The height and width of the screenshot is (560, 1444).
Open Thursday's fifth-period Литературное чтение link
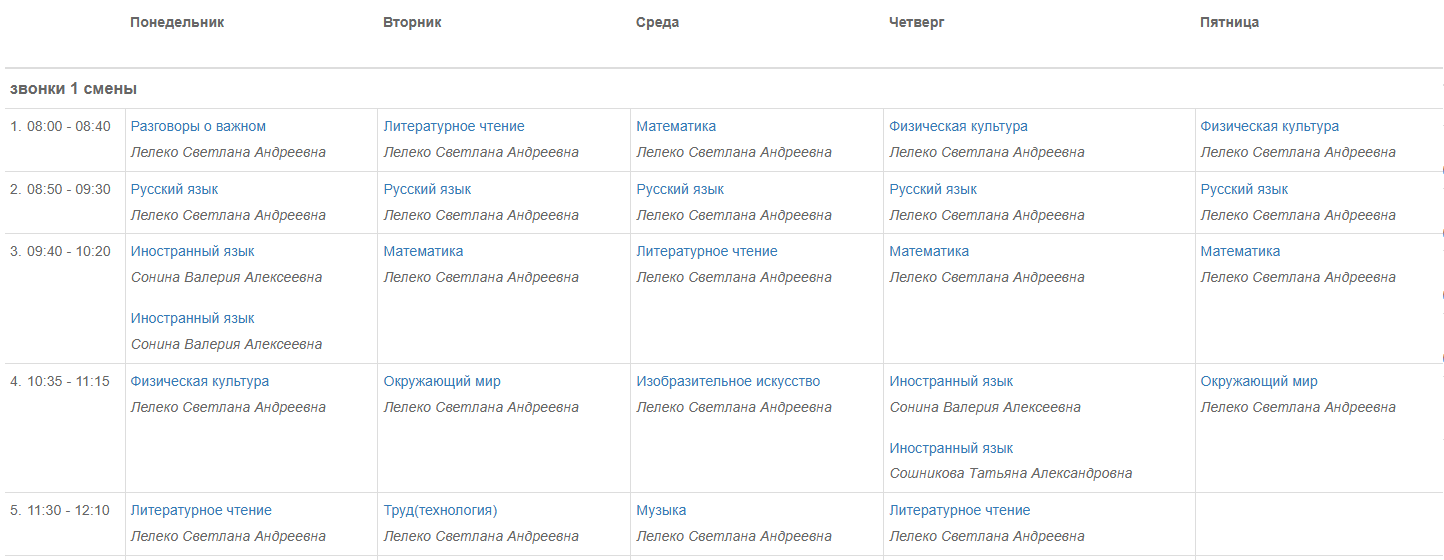(960, 510)
